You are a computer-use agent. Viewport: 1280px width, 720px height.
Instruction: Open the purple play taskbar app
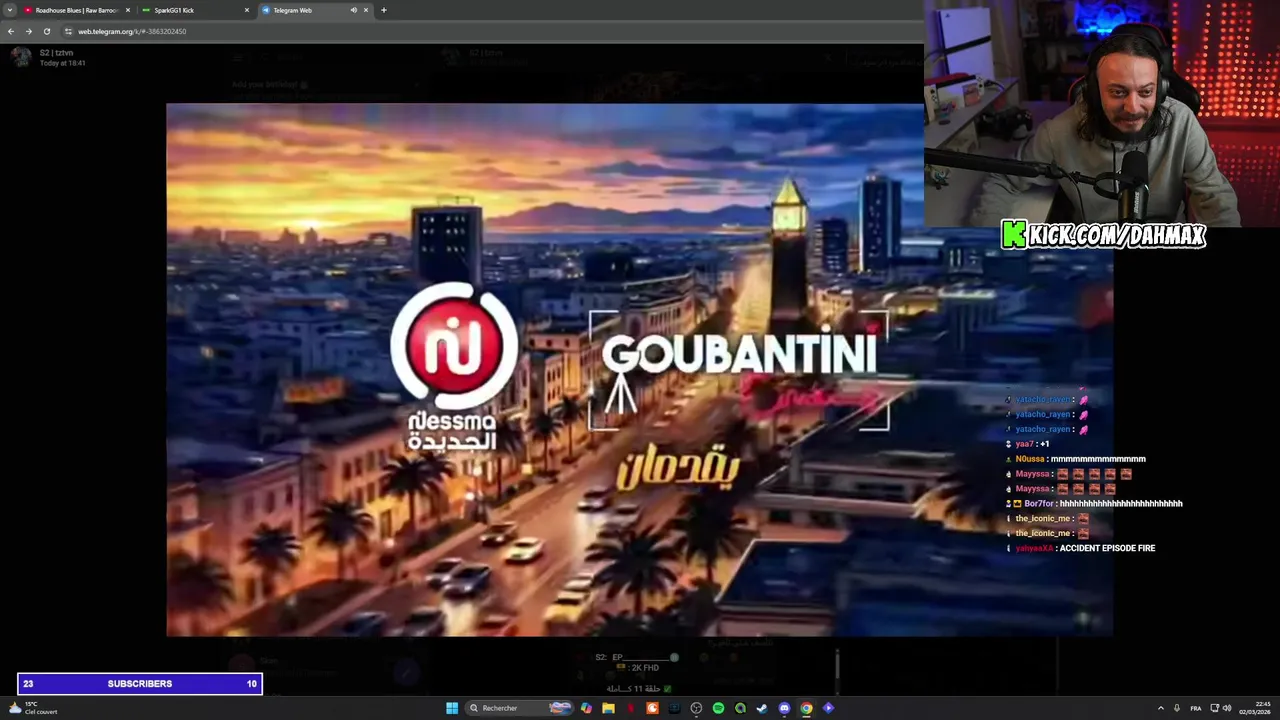[828, 708]
